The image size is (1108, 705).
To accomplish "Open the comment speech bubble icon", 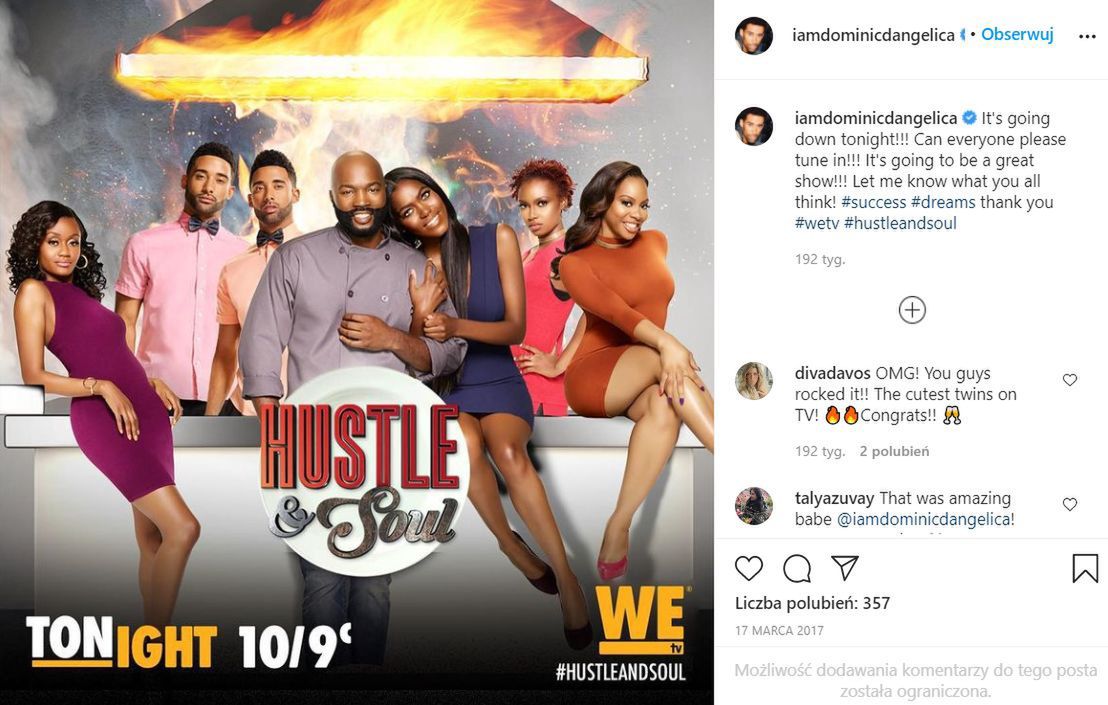I will (x=797, y=568).
